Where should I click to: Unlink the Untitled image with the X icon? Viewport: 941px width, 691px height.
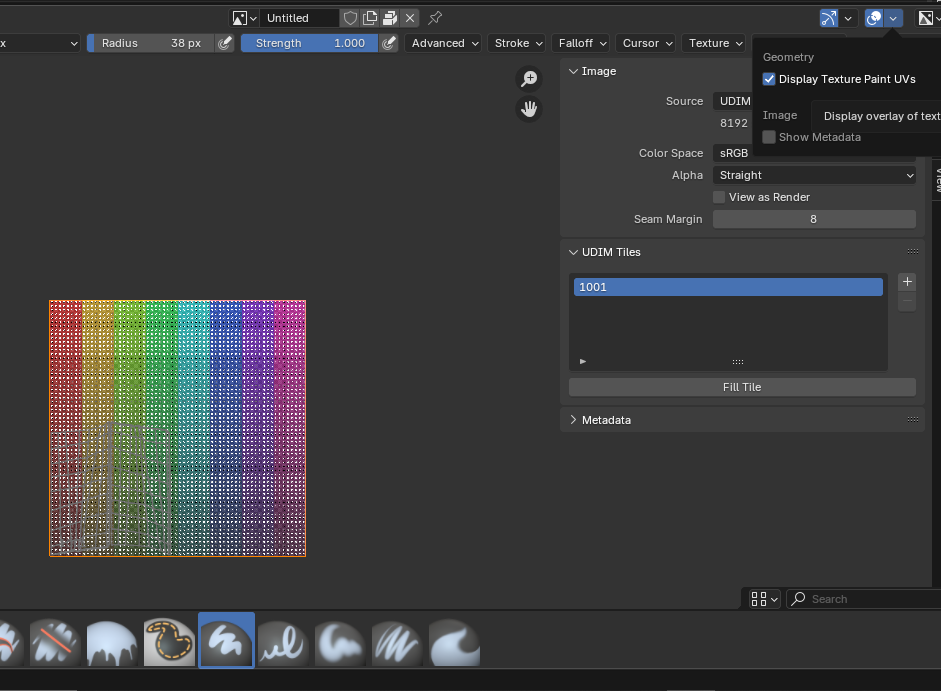tap(410, 18)
